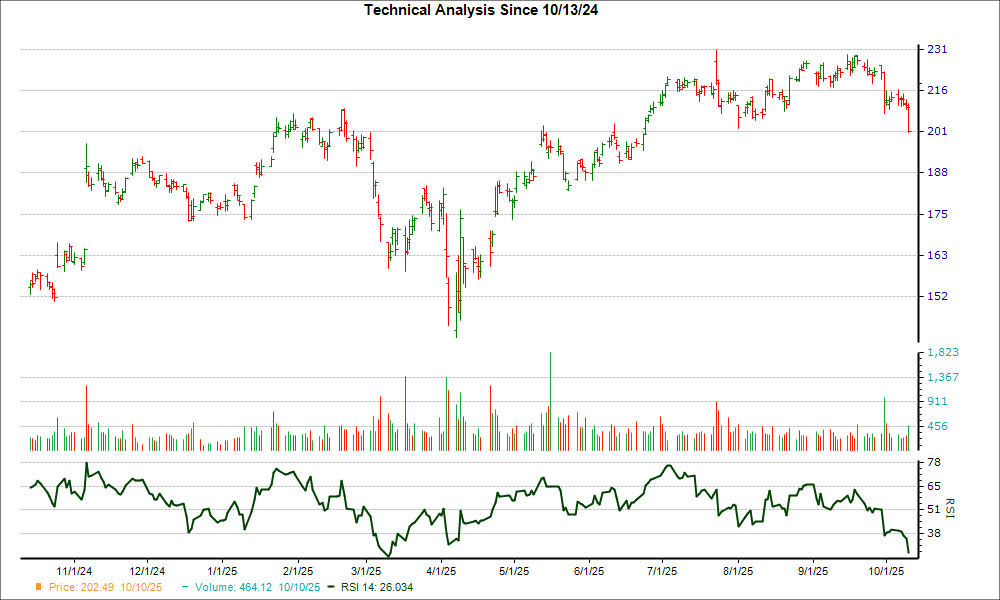Click the chart title Technical Analysis Since 10/13/24
The image size is (1000, 600).
(x=500, y=10)
